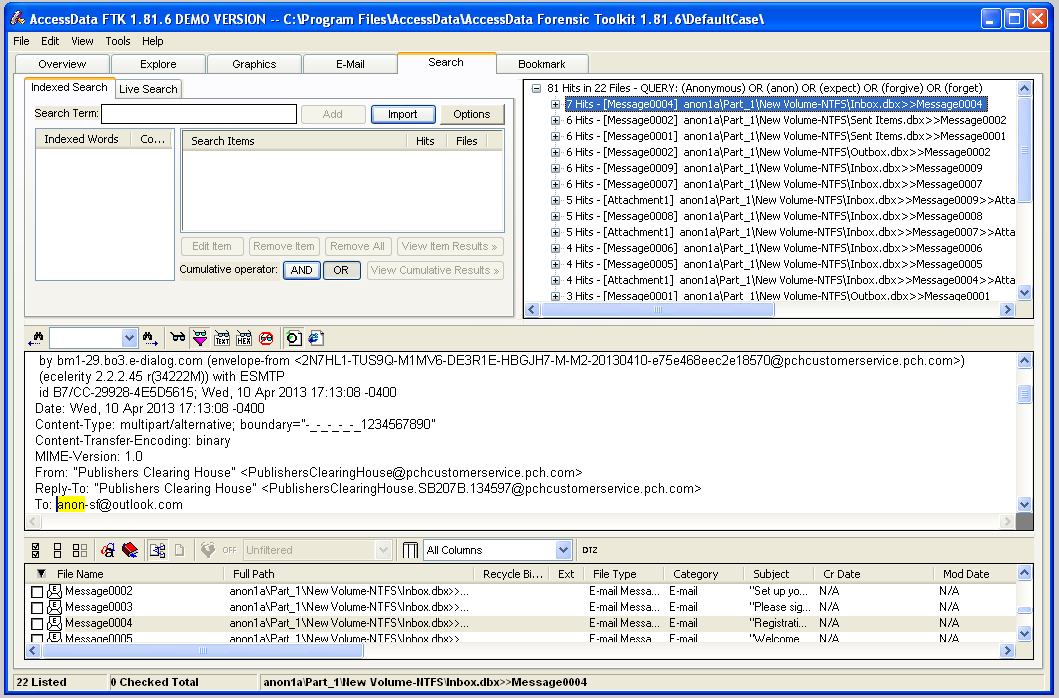This screenshot has width=1059, height=698.
Task: Check the box for Message0002
Action: coord(37,592)
